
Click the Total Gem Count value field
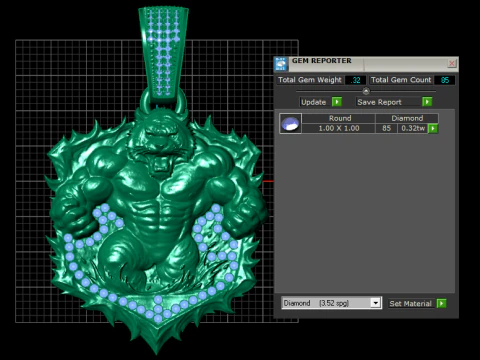[445, 80]
